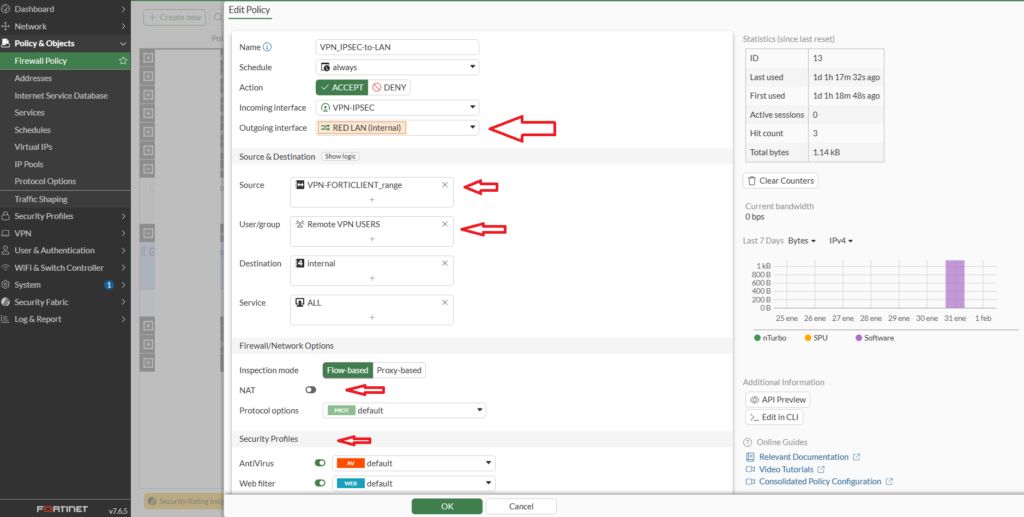Click the Network sidebar icon
This screenshot has width=1024, height=517.
coord(6,27)
